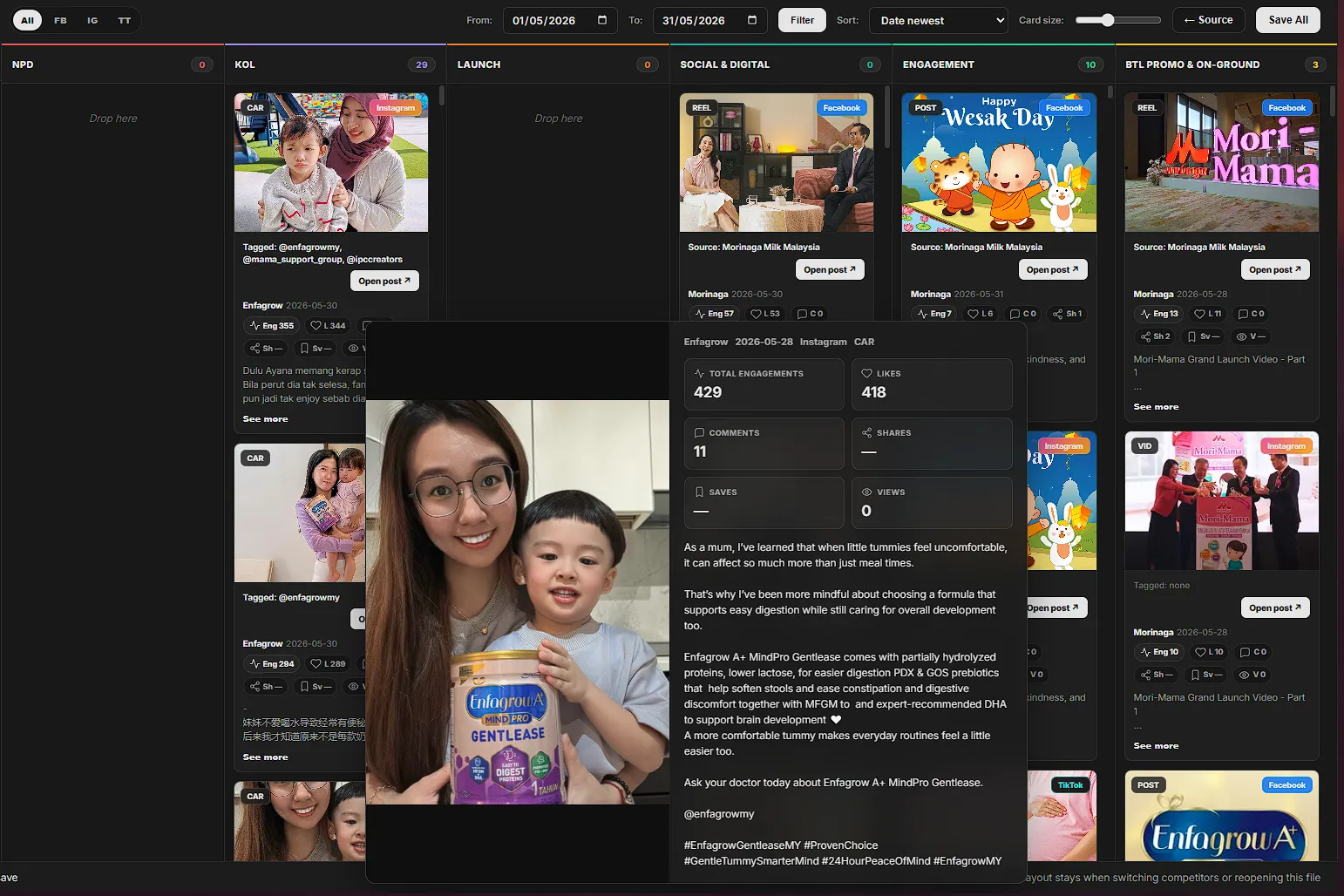Expand See more on the Chinese caption card
Viewport: 1344px width, 896px height.
(x=266, y=757)
